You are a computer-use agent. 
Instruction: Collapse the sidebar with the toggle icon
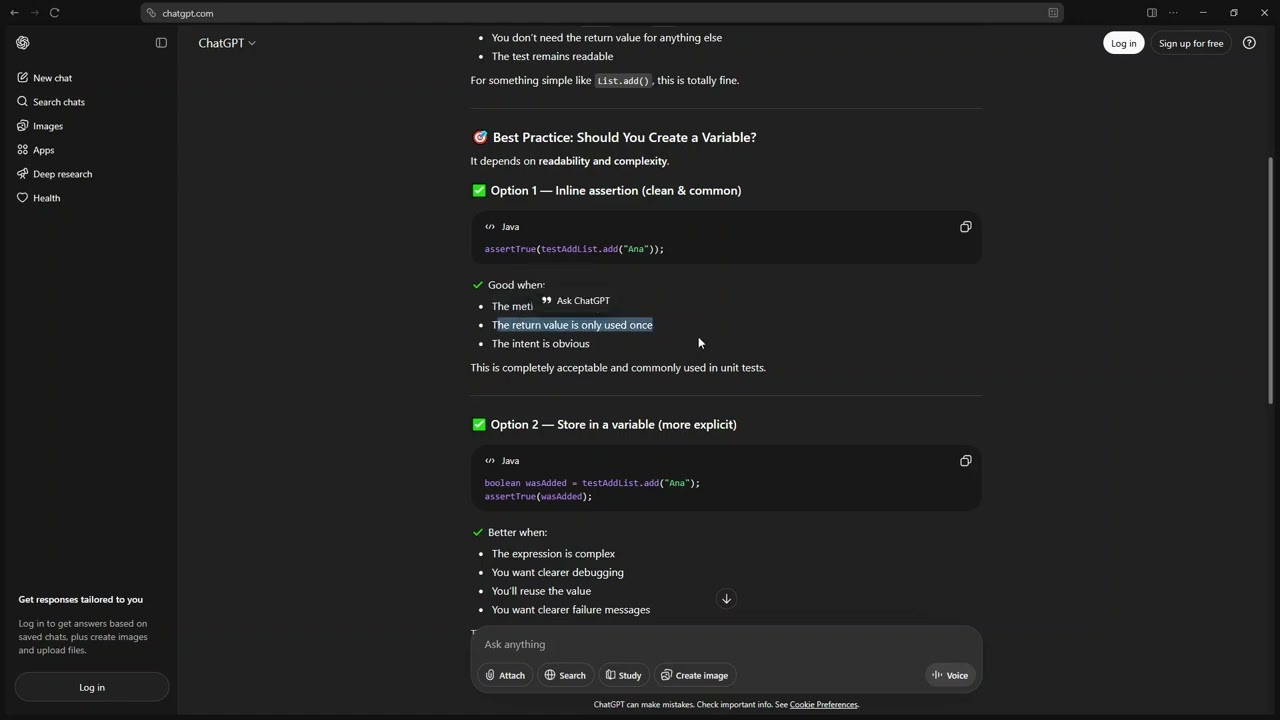(161, 43)
